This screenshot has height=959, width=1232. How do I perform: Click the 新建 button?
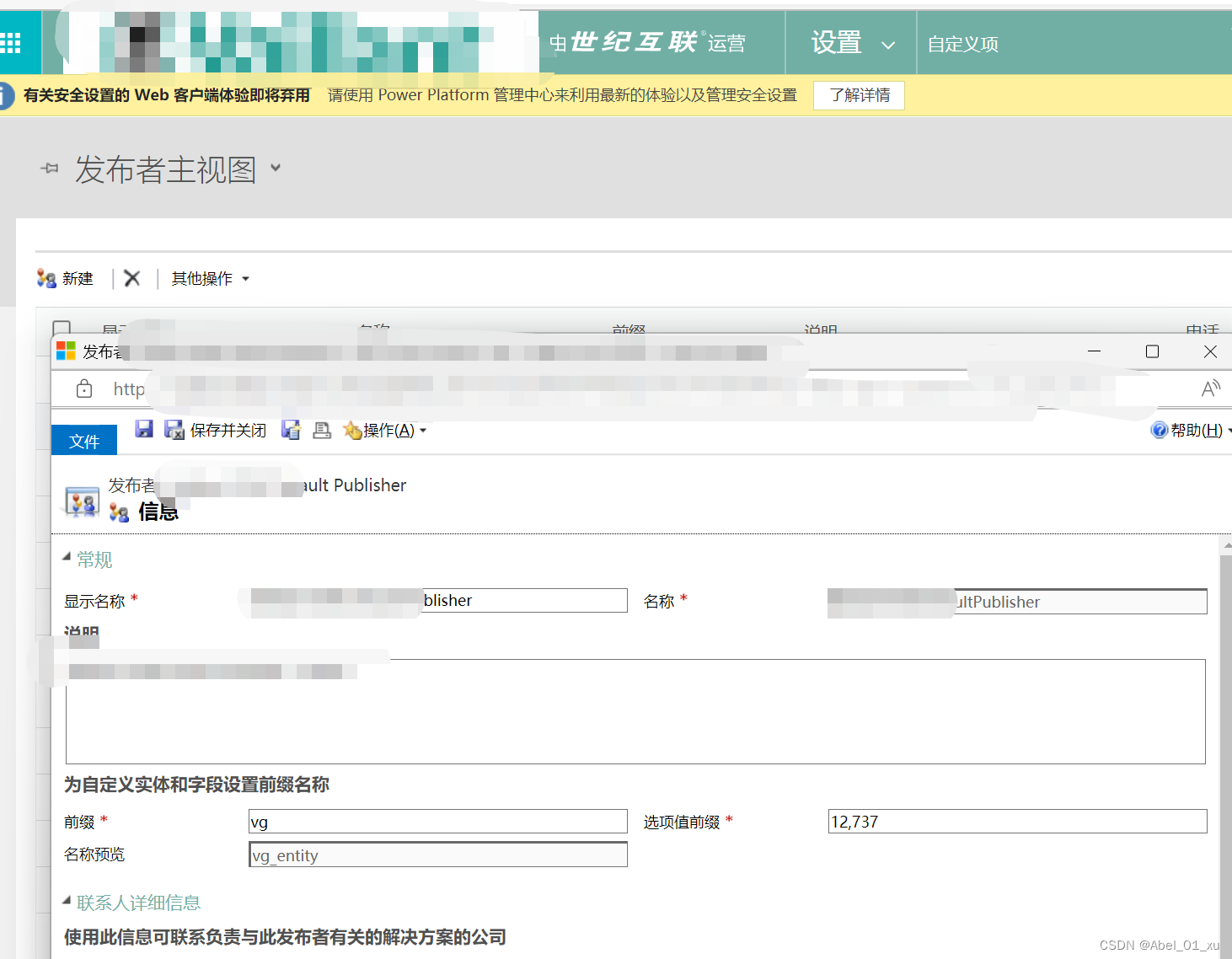[x=66, y=278]
